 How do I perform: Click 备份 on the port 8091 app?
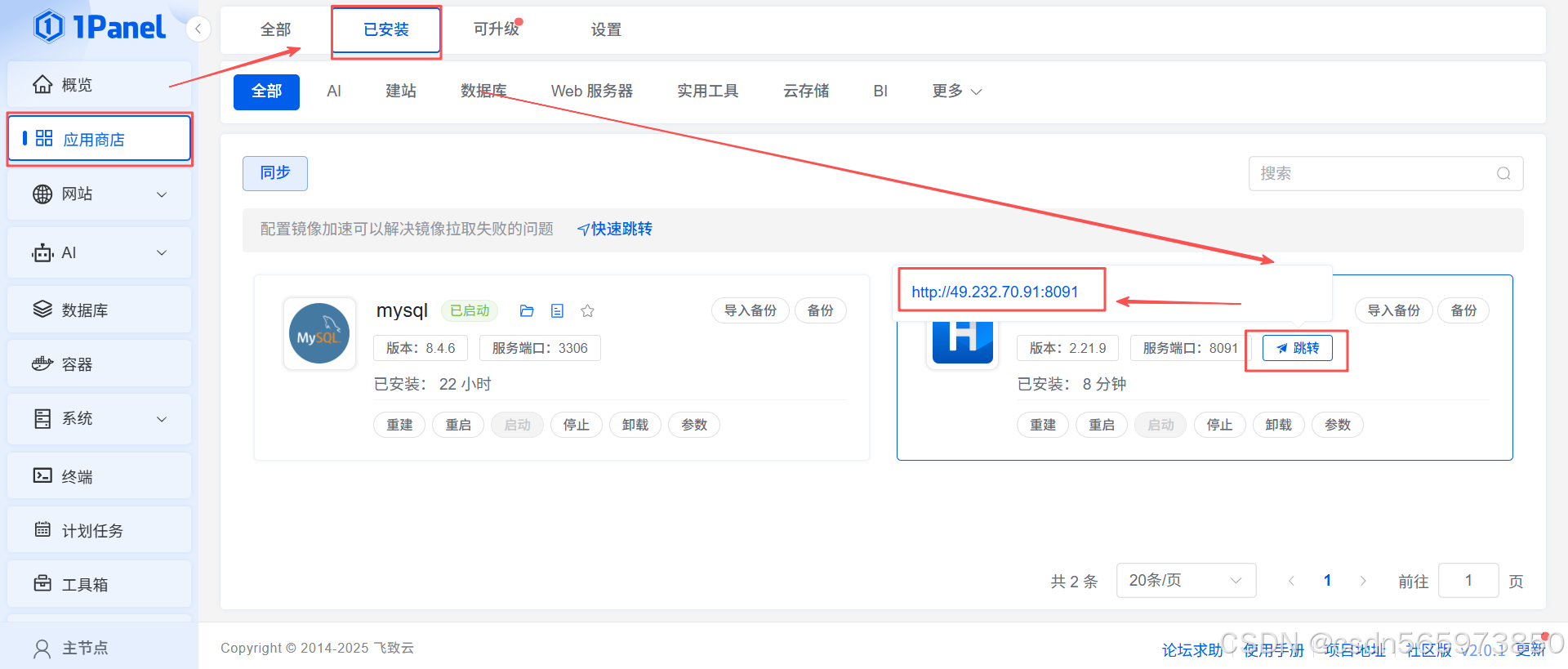click(1464, 310)
